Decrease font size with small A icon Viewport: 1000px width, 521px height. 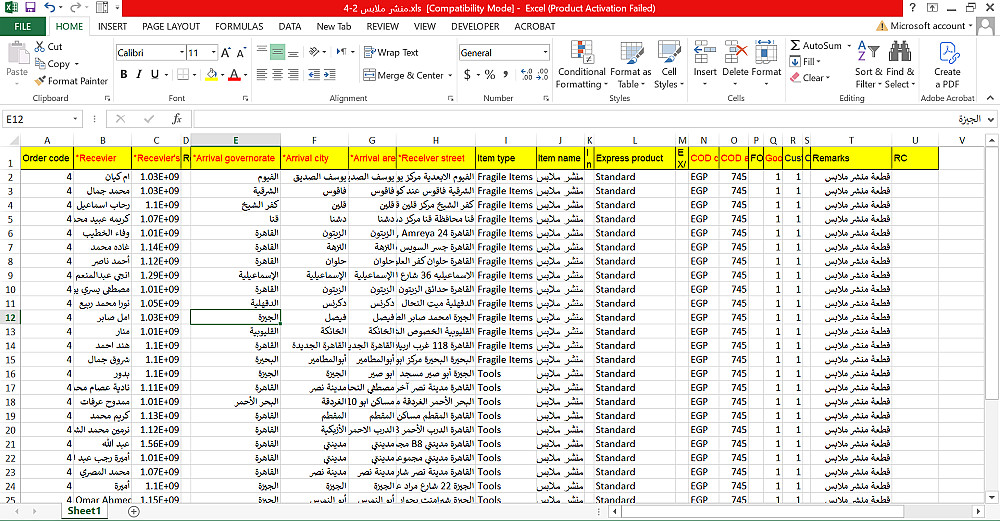click(241, 53)
